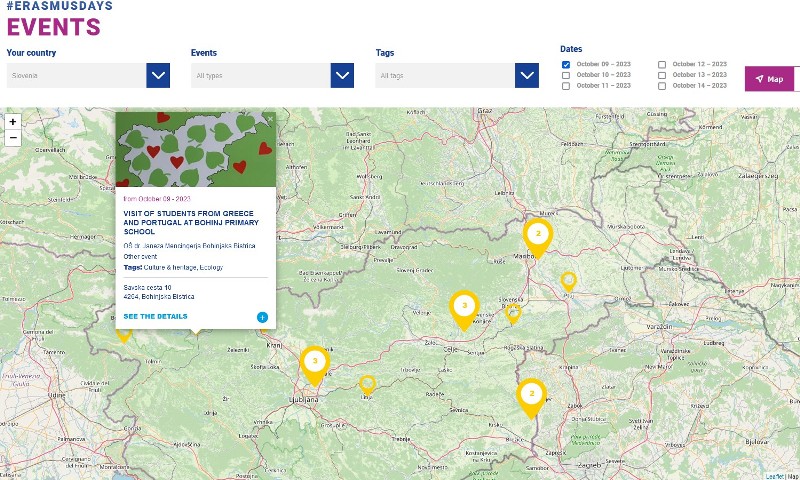Click 'from October 09 - 2023' popup date
This screenshot has height=480, width=800.
[157, 199]
